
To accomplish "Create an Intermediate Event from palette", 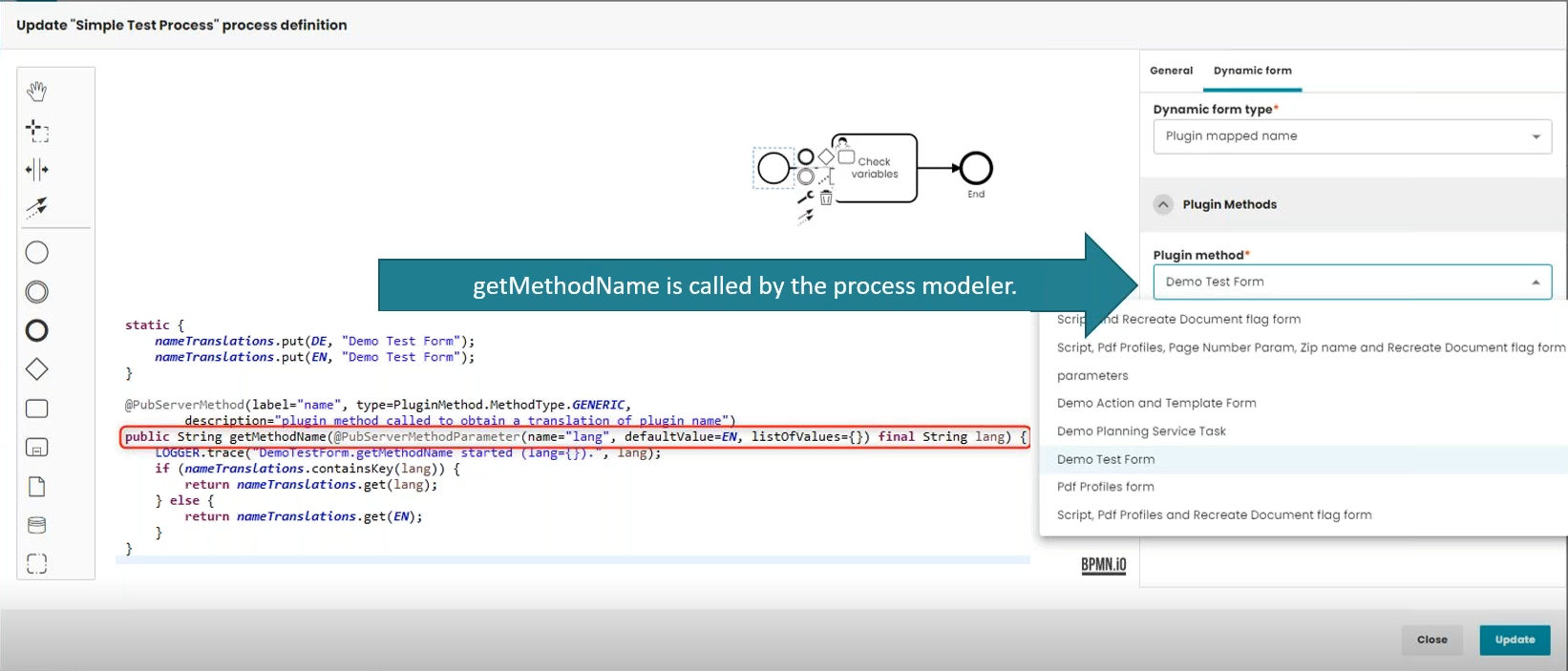I will click(x=36, y=292).
